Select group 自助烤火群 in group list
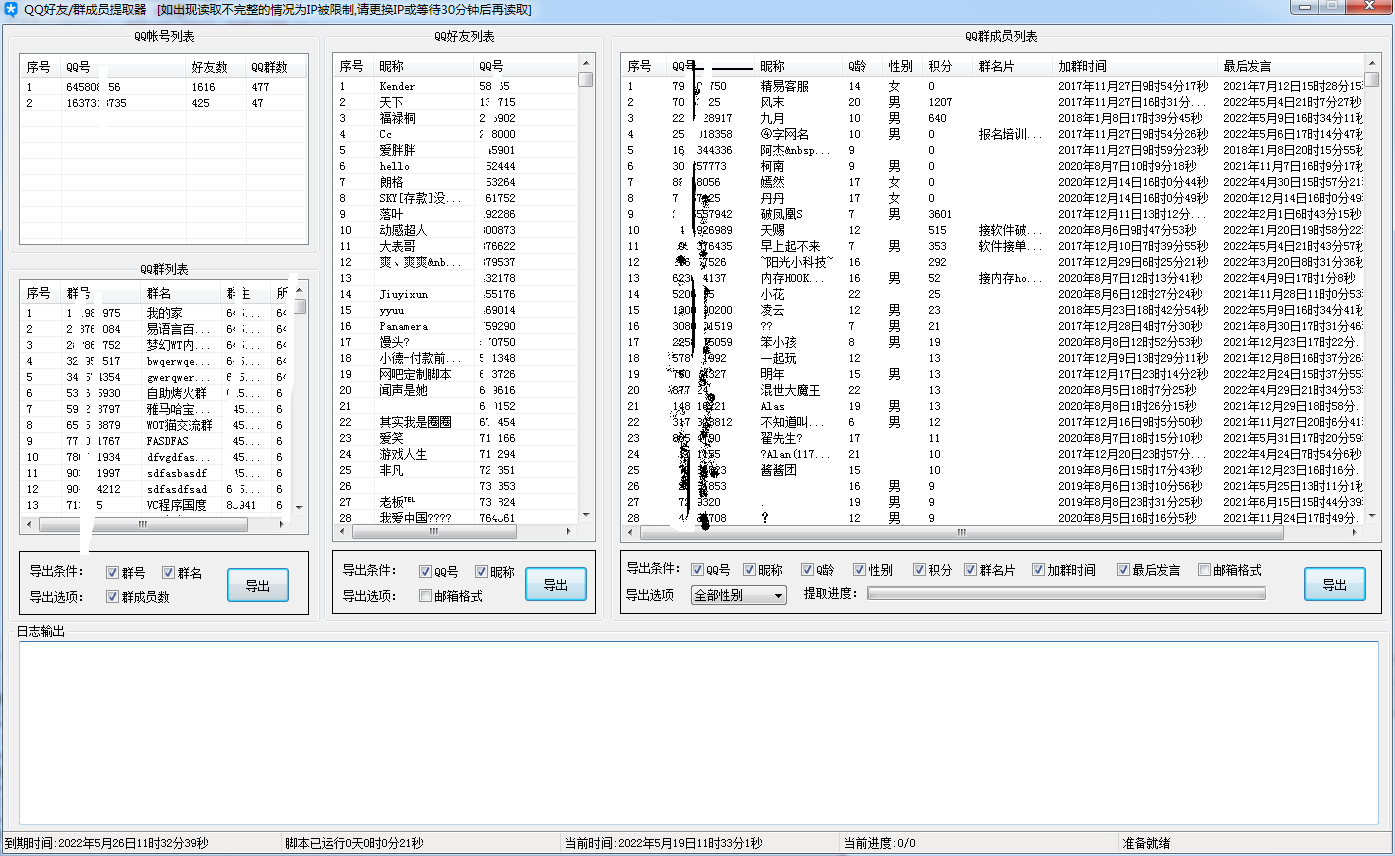Viewport: 1395px width, 856px height. [156, 393]
